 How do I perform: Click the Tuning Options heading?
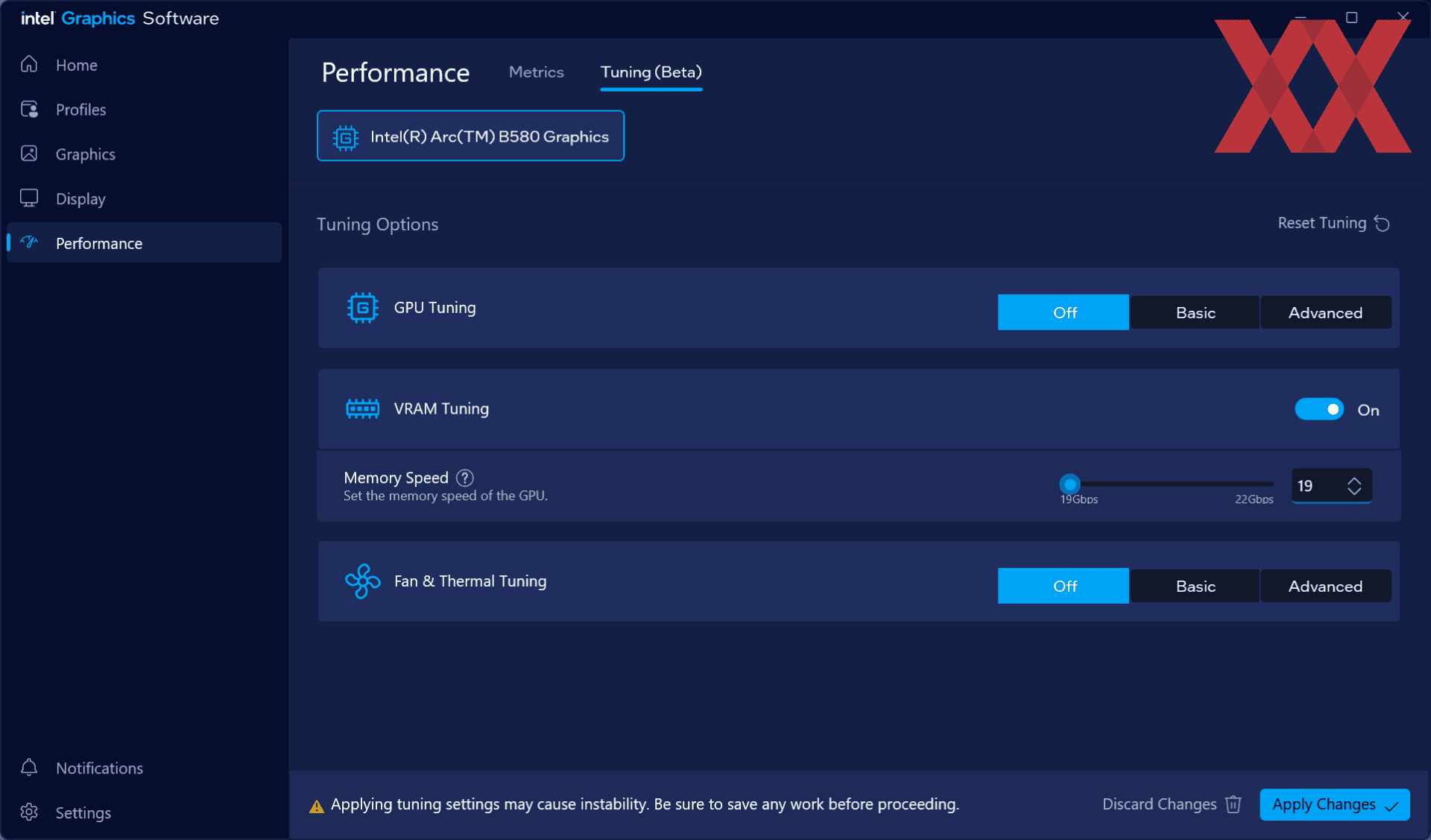(x=377, y=224)
